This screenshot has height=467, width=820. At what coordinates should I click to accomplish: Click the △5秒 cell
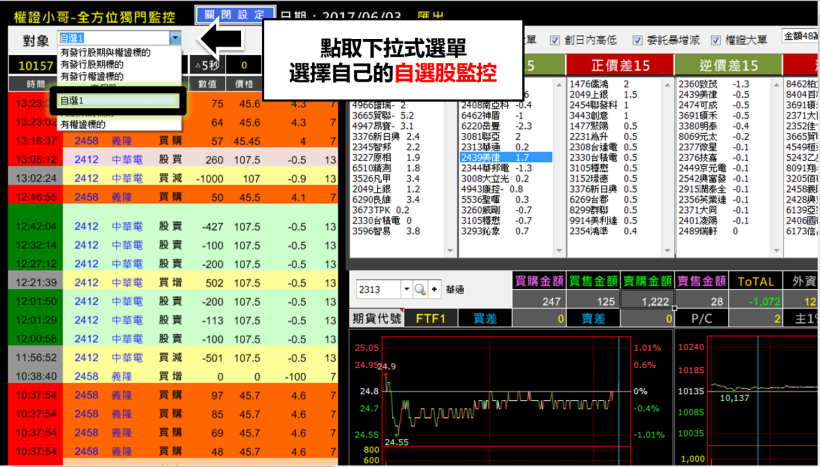point(207,65)
